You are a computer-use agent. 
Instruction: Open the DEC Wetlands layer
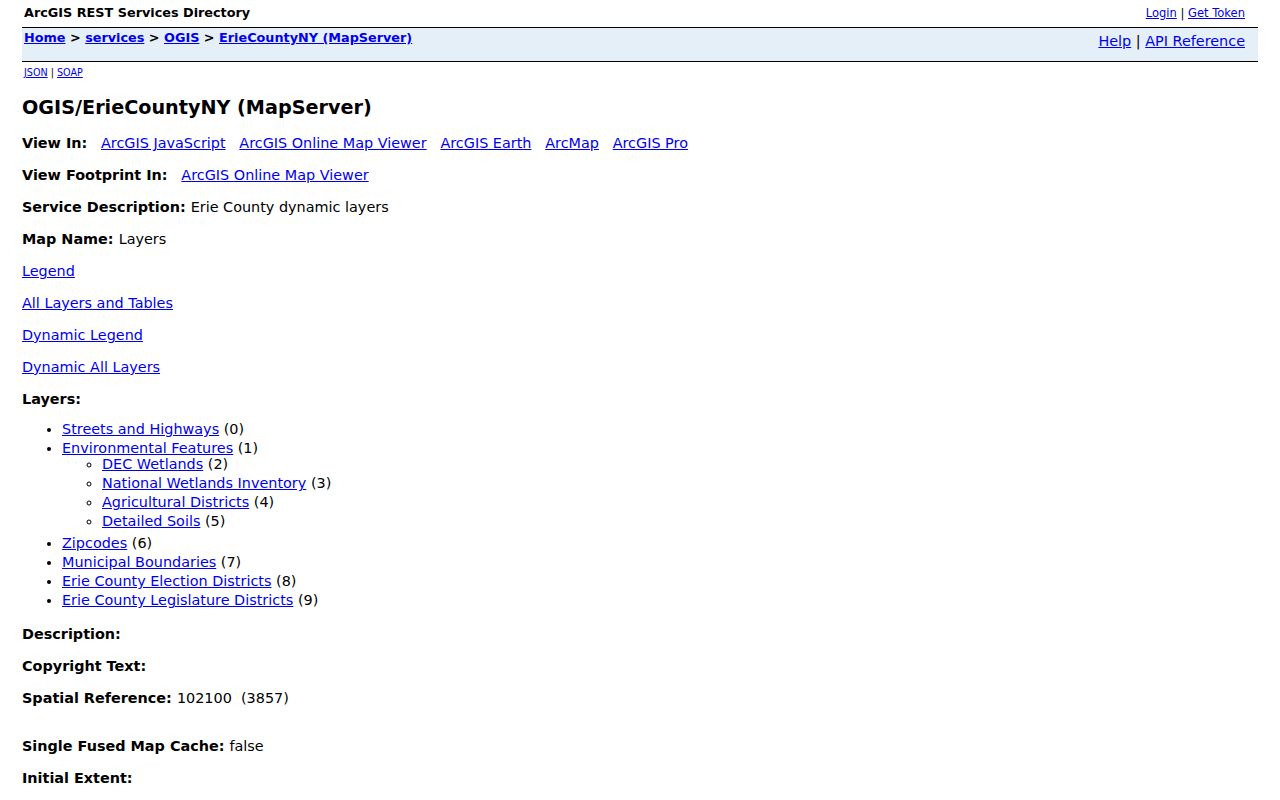(152, 464)
